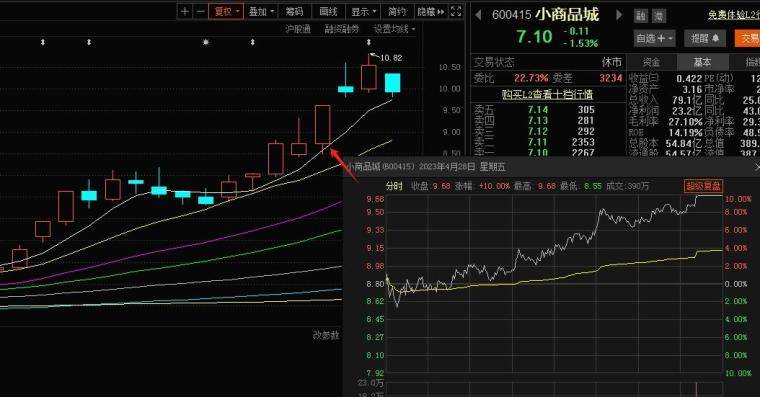Click stock code 600415
The height and width of the screenshot is (397, 760).
click(x=511, y=15)
